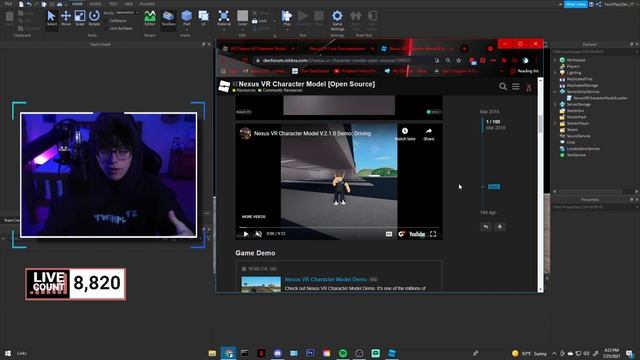Toggle captions on the embedded video
This screenshot has width=640, height=360.
point(389,234)
